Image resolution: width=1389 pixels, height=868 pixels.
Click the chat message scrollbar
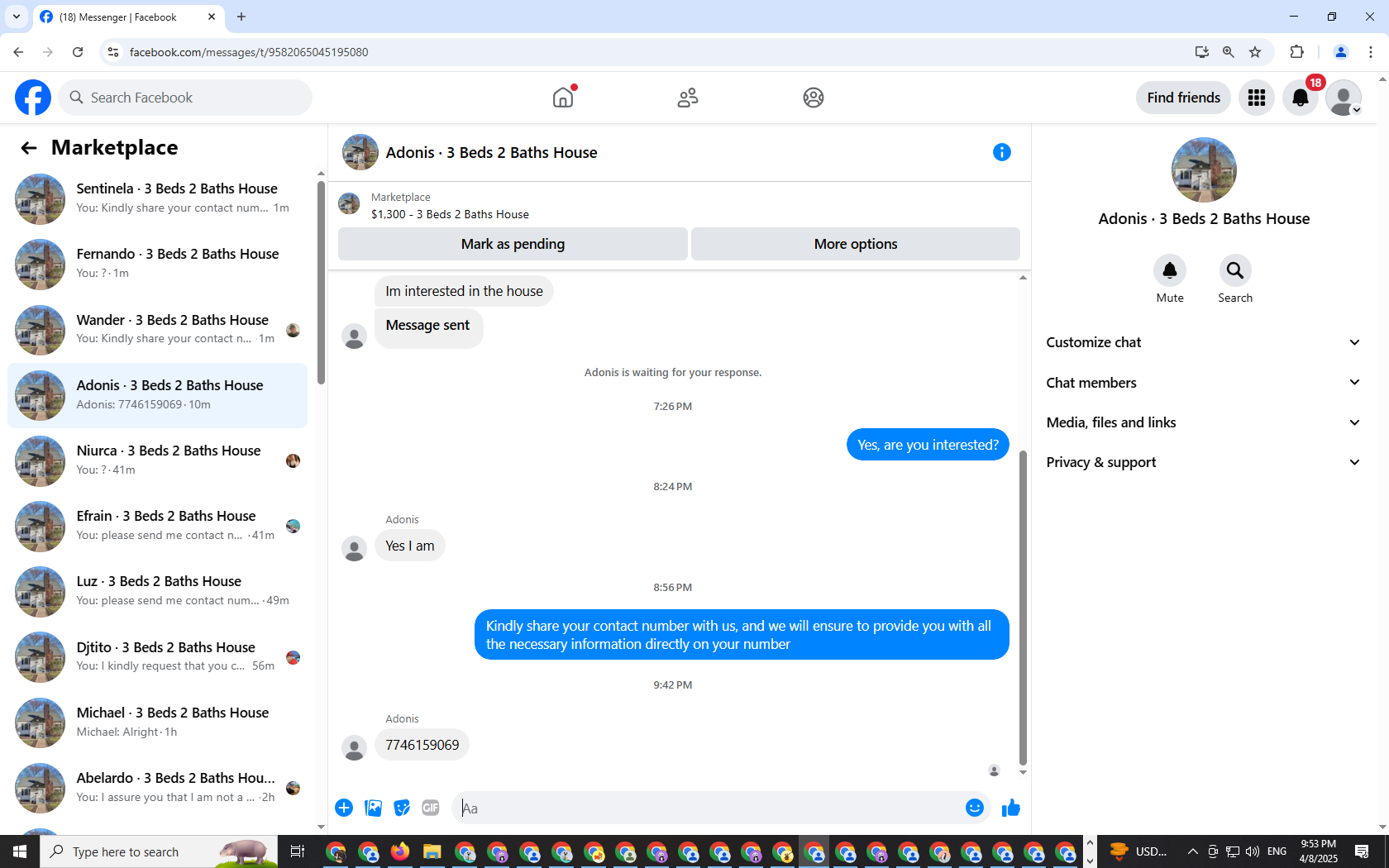(x=1023, y=608)
